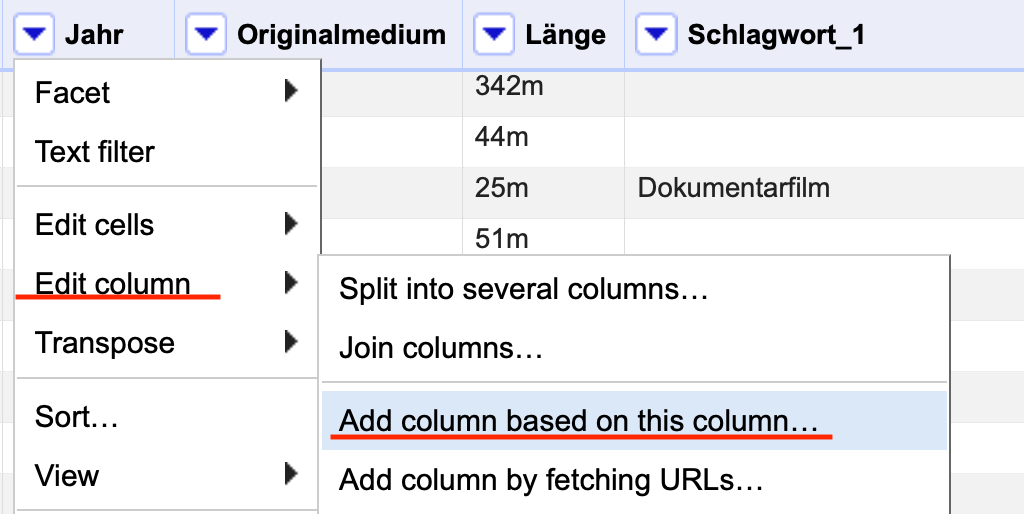This screenshot has height=514, width=1024.
Task: Expand the Edit cells submenu
Action: 167,225
